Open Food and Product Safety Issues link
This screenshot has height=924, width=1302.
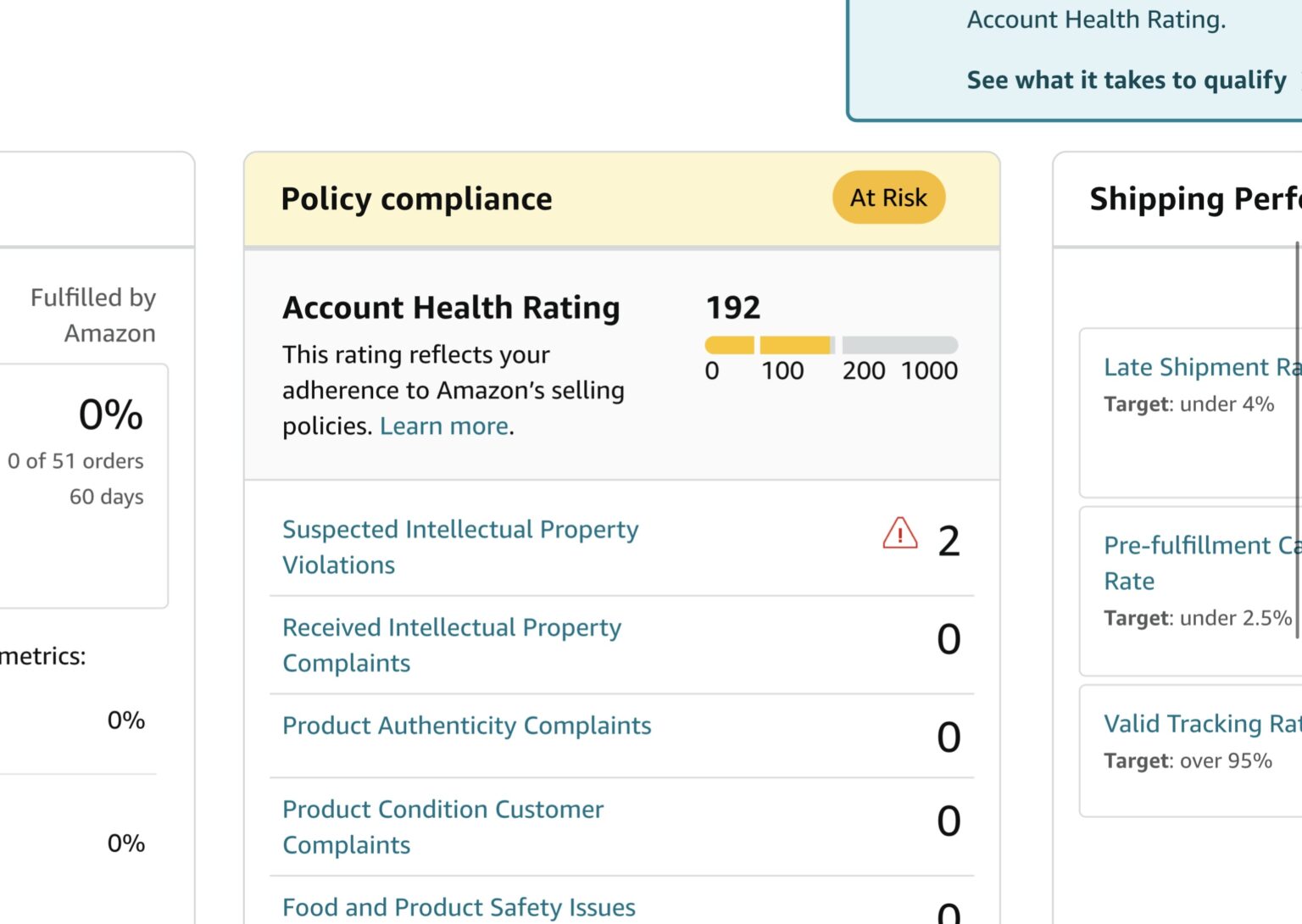pyautogui.click(x=459, y=907)
